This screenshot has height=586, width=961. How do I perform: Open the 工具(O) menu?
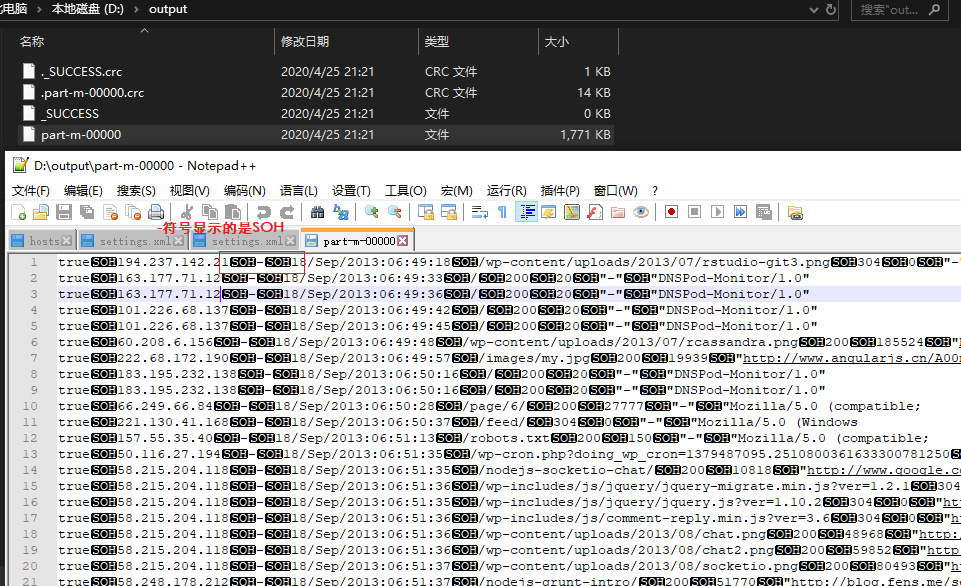[405, 191]
